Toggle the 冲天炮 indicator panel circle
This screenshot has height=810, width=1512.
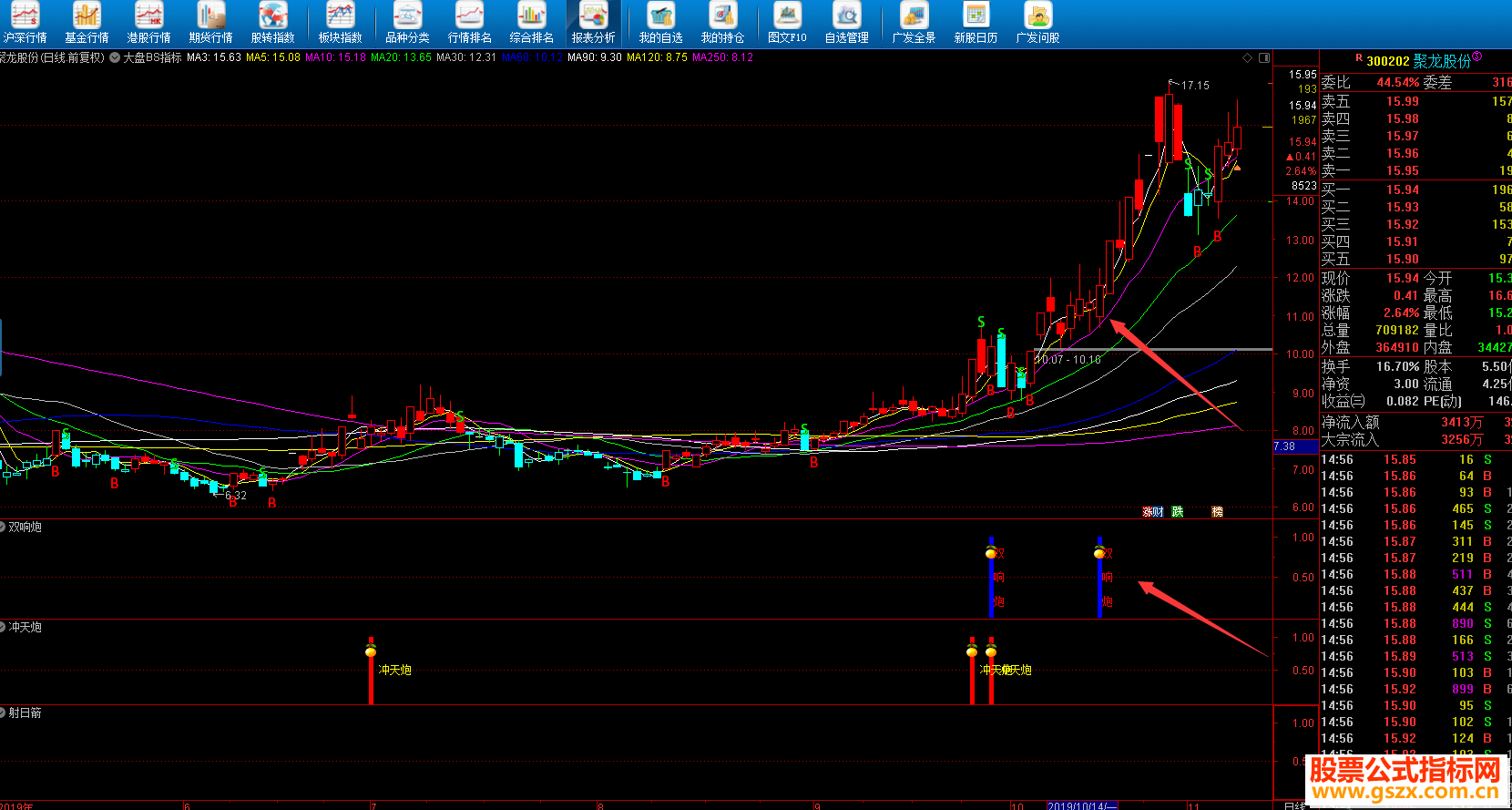(3, 627)
